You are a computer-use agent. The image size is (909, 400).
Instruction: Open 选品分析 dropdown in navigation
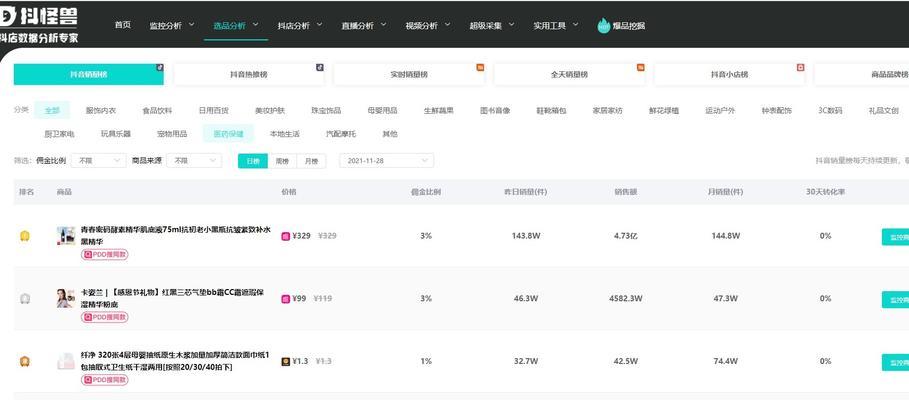(236, 26)
